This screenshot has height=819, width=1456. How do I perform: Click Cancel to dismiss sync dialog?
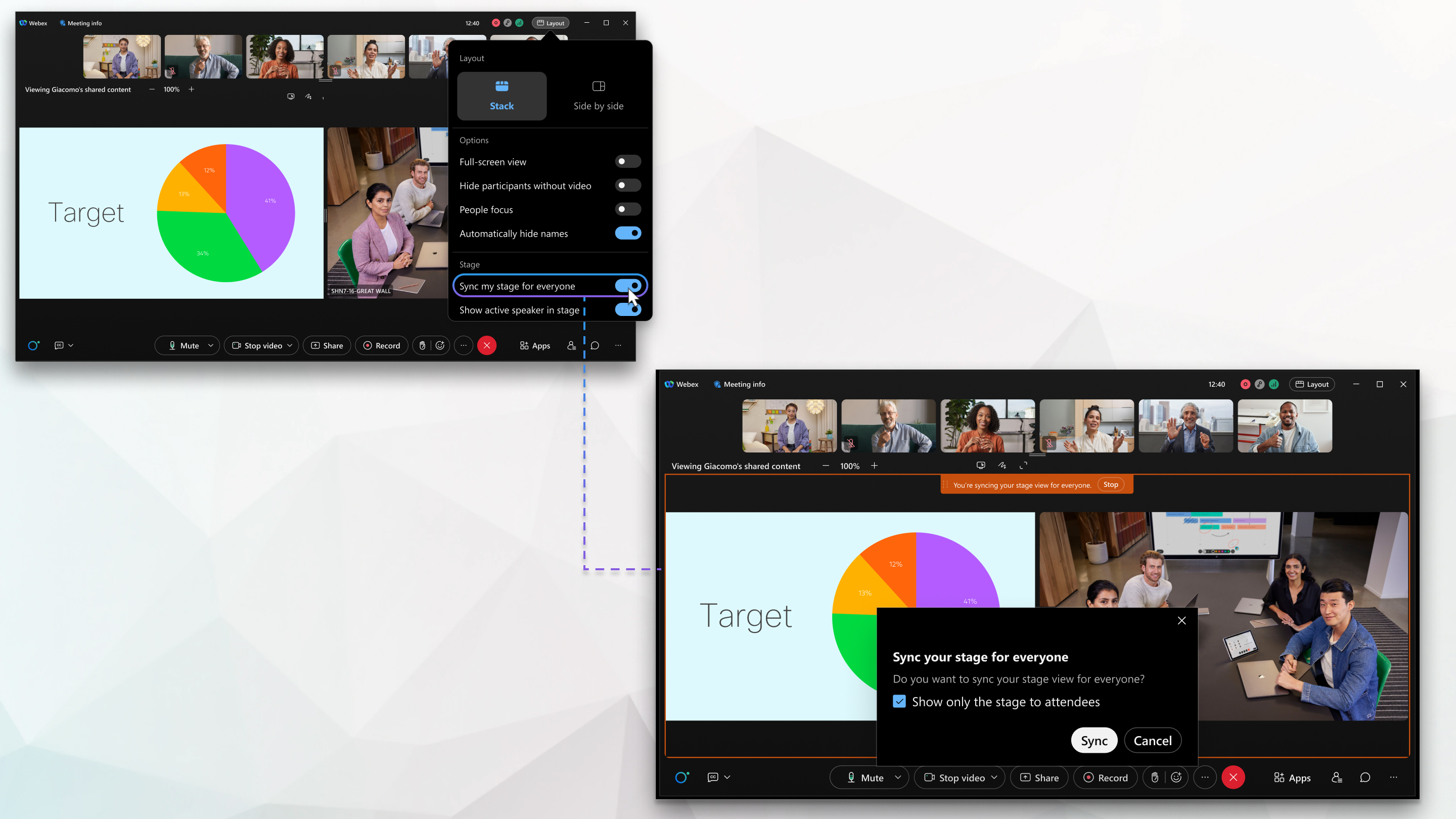coord(1153,740)
